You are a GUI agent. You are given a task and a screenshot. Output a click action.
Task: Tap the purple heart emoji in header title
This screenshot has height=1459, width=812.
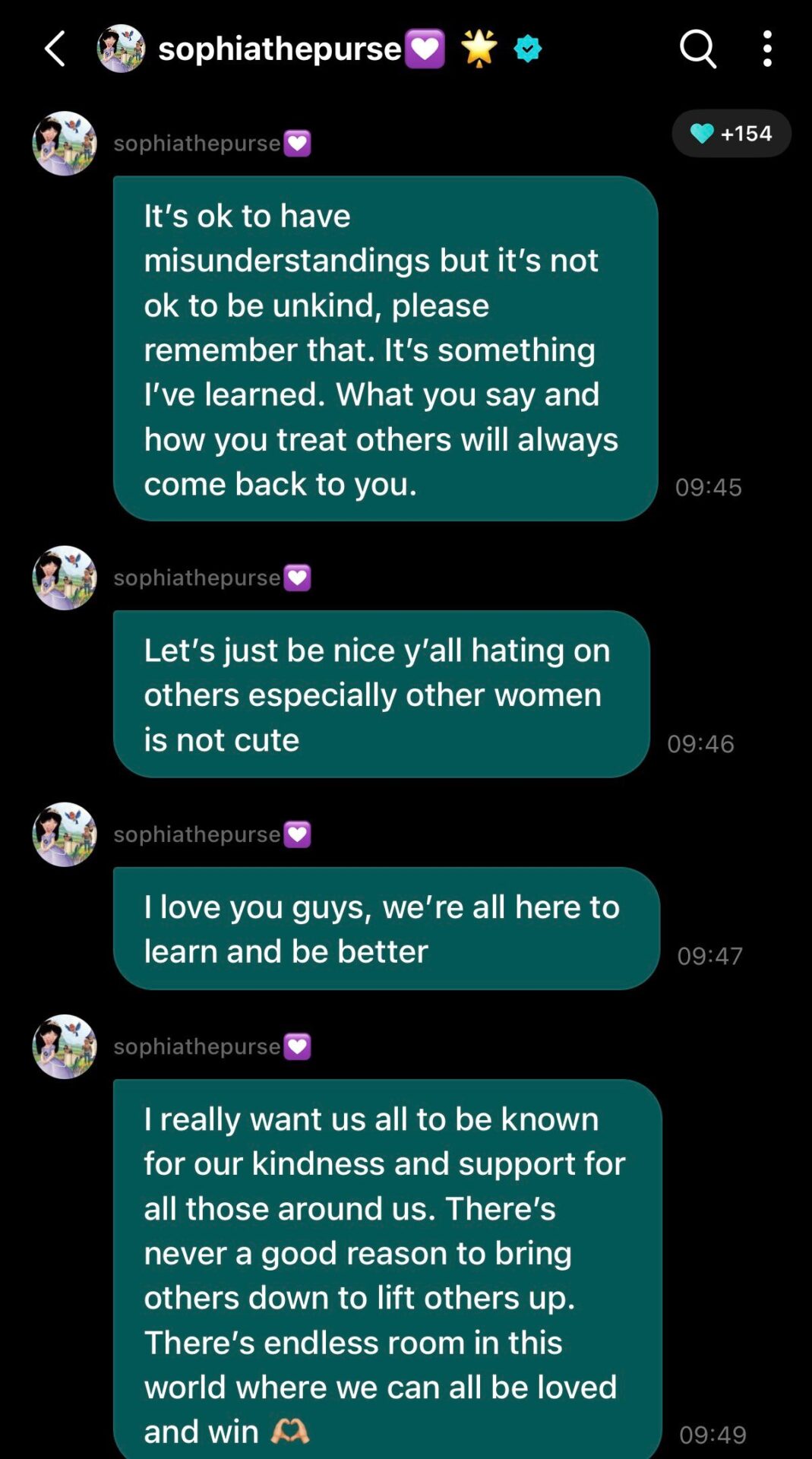pyautogui.click(x=425, y=49)
